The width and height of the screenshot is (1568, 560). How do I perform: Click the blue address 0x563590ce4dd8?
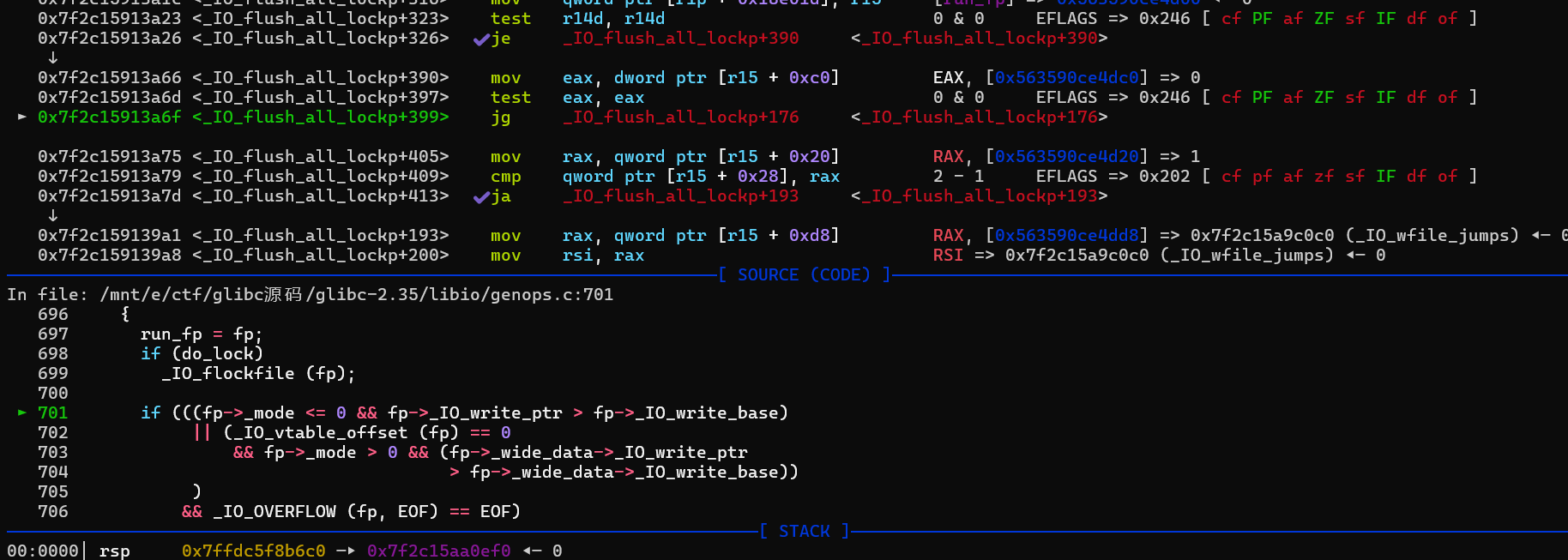(1066, 235)
